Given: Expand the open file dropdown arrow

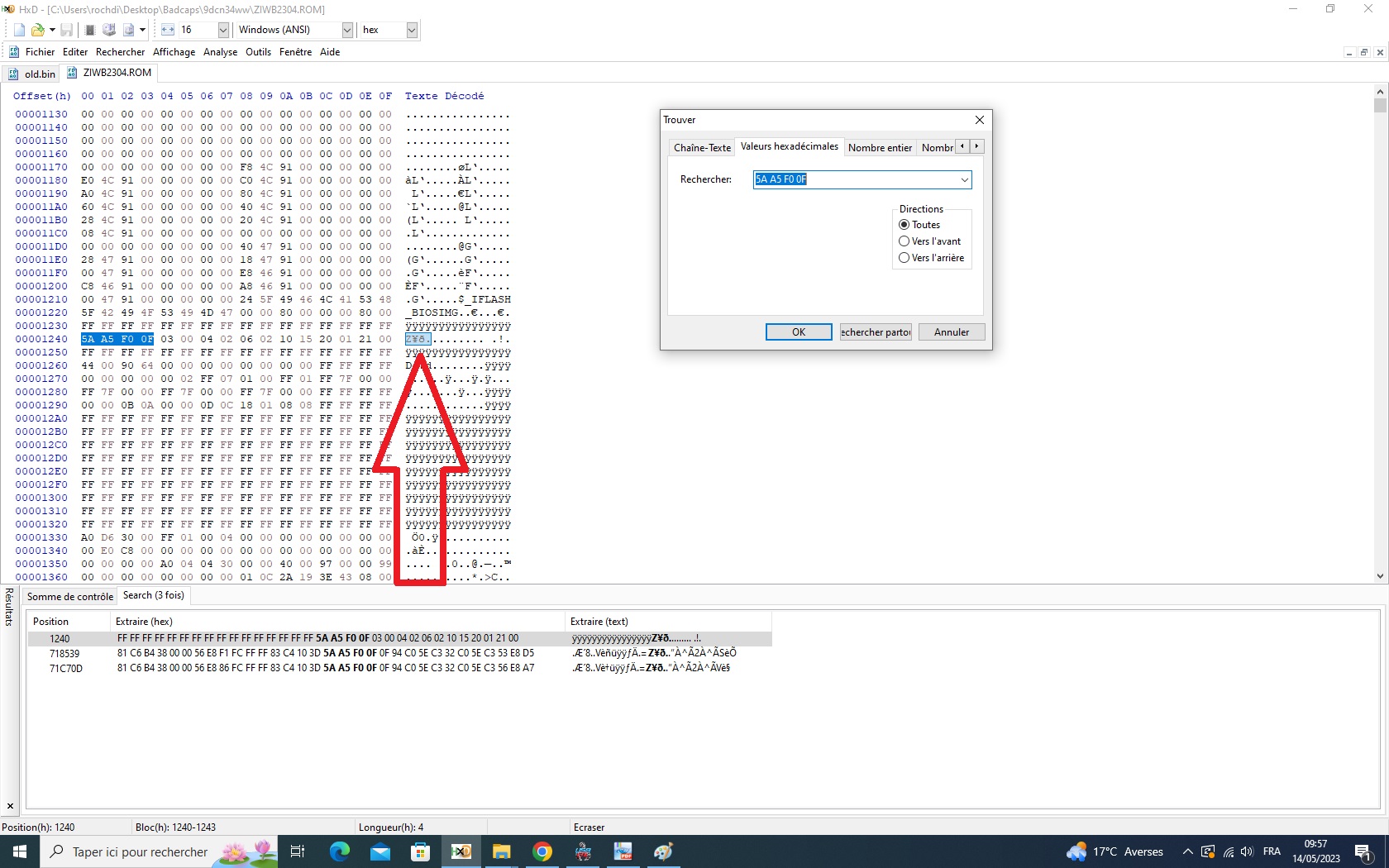Looking at the screenshot, I should point(52,30).
